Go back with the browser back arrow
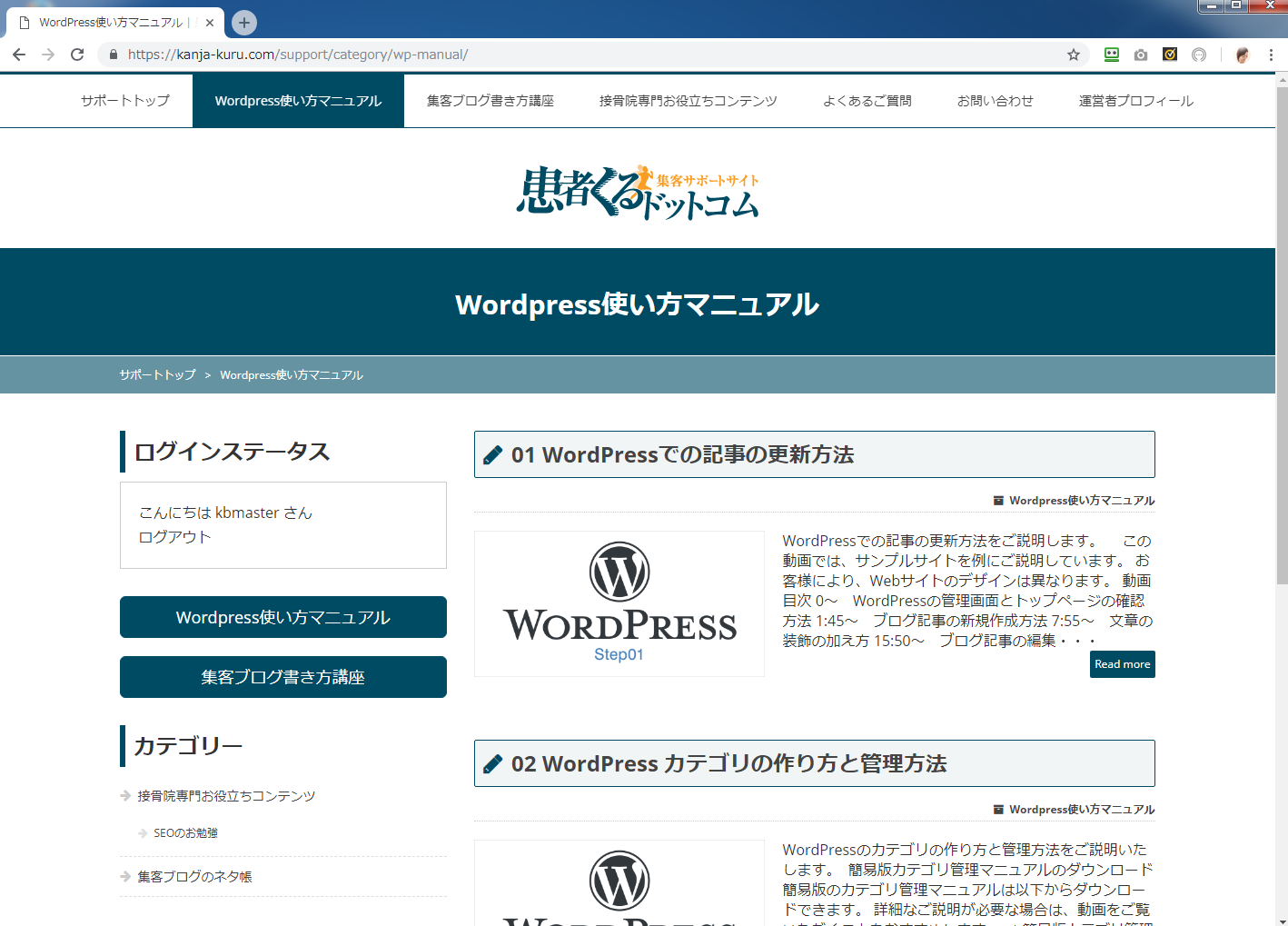The width and height of the screenshot is (1288, 926). pos(19,55)
